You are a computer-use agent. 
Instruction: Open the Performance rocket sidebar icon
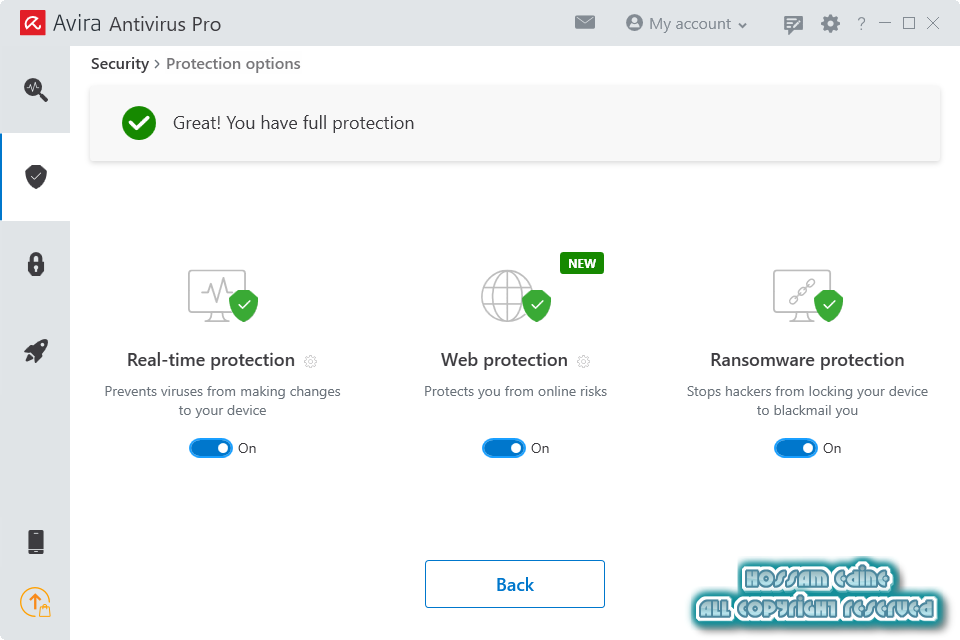click(36, 351)
